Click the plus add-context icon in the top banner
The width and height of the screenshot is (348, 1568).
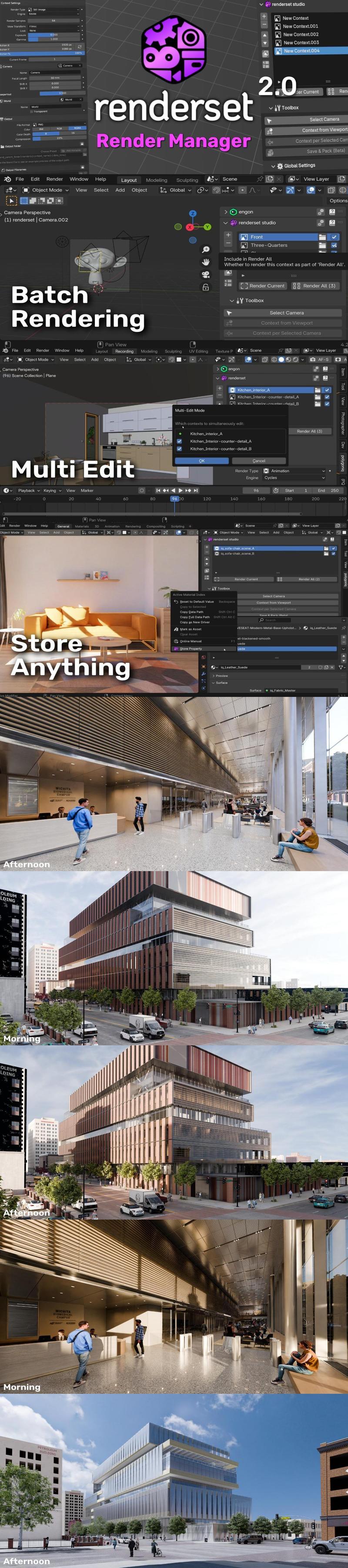[x=264, y=17]
